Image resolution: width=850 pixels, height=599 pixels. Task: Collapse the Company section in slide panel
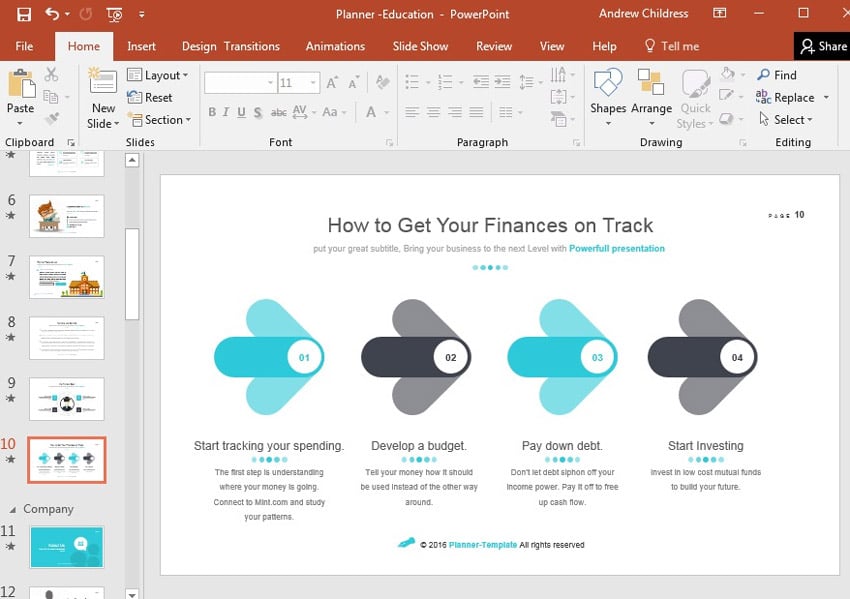(x=13, y=509)
